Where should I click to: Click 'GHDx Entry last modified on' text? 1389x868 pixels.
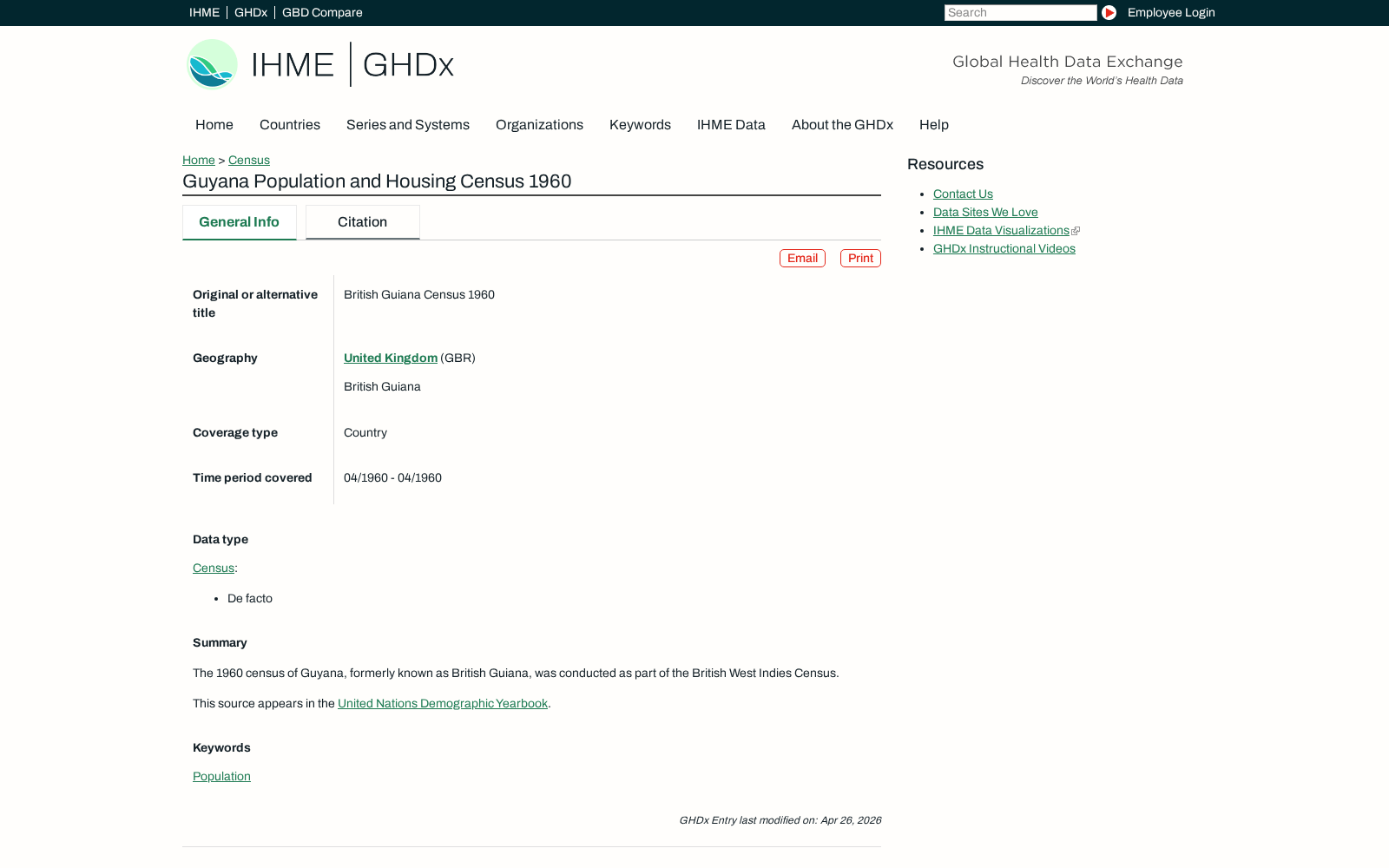780,820
